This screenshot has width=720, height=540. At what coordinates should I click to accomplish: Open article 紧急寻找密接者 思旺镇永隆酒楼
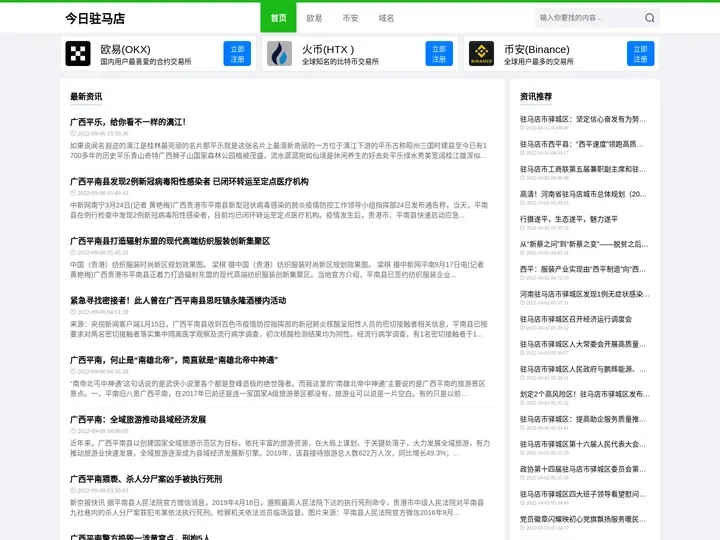(178, 300)
